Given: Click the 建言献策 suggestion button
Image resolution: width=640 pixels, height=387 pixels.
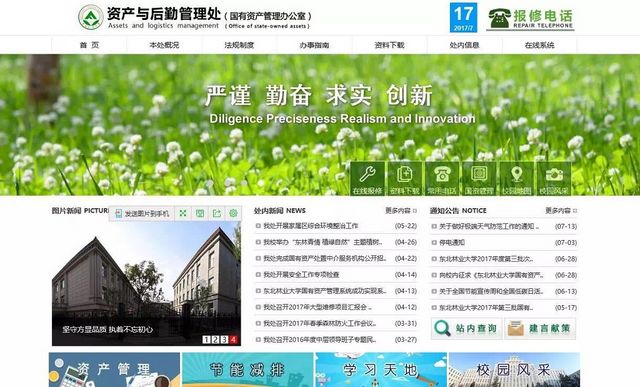Looking at the screenshot, I should 540,328.
